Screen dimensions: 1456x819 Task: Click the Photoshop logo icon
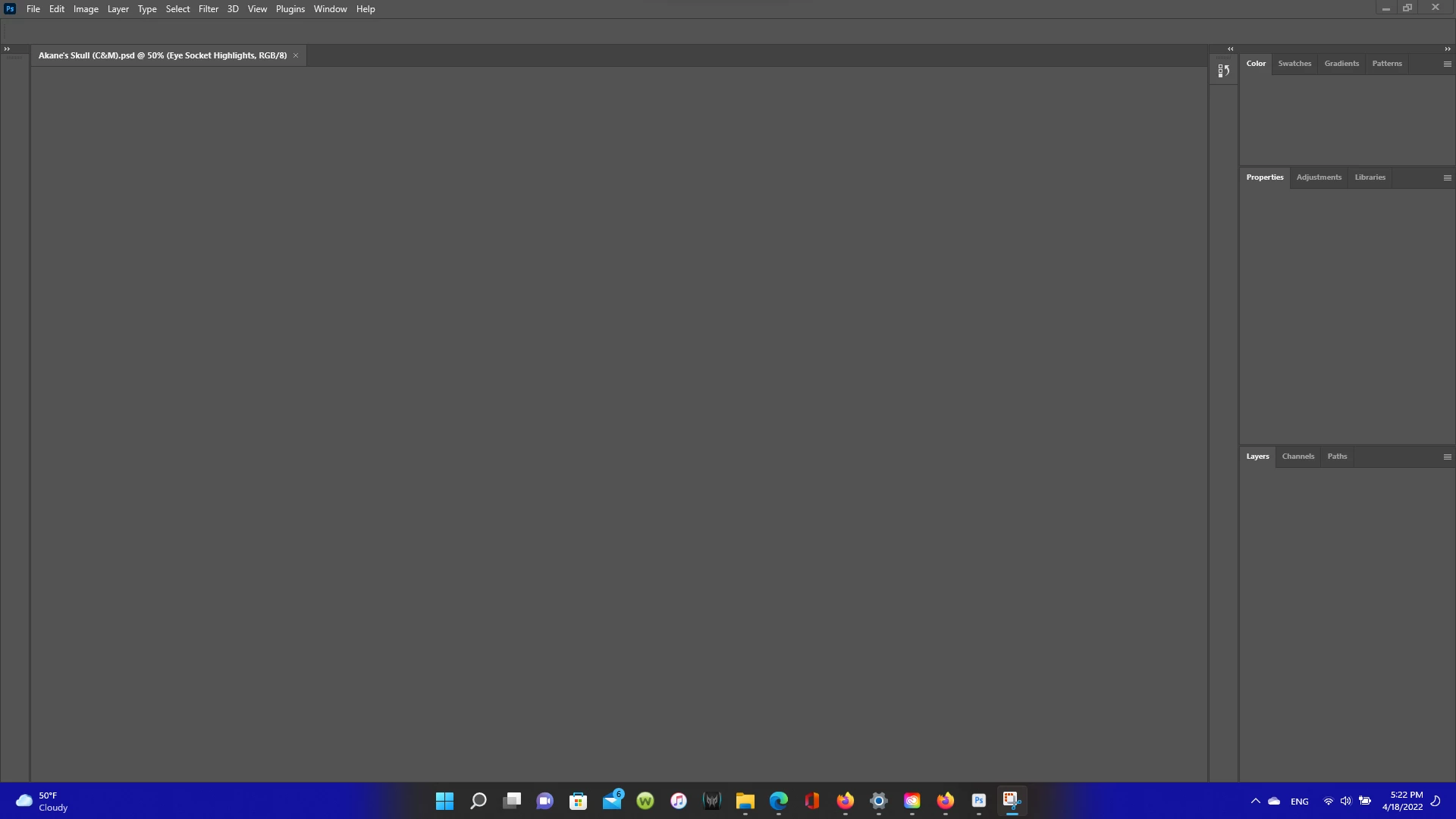pyautogui.click(x=10, y=9)
